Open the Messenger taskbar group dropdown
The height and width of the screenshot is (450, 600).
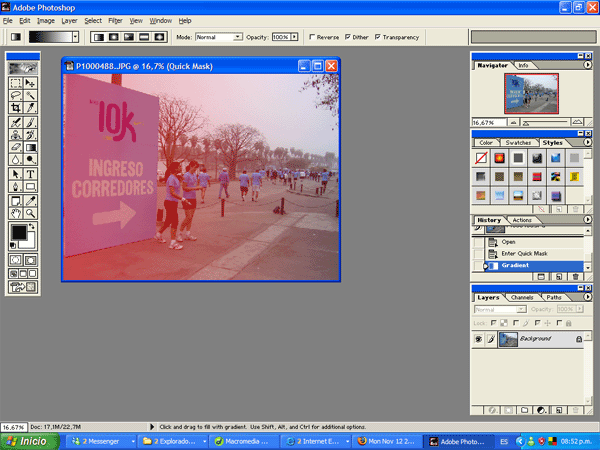(x=133, y=442)
